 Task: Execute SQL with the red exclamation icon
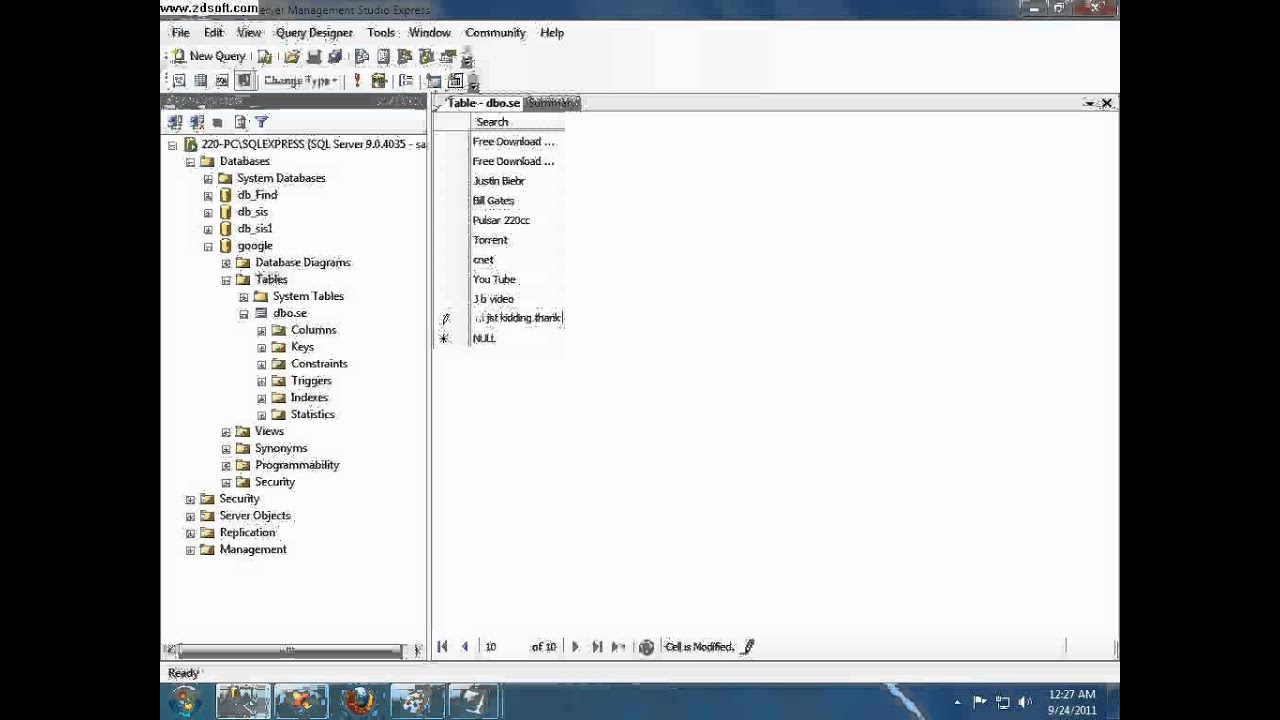(357, 81)
